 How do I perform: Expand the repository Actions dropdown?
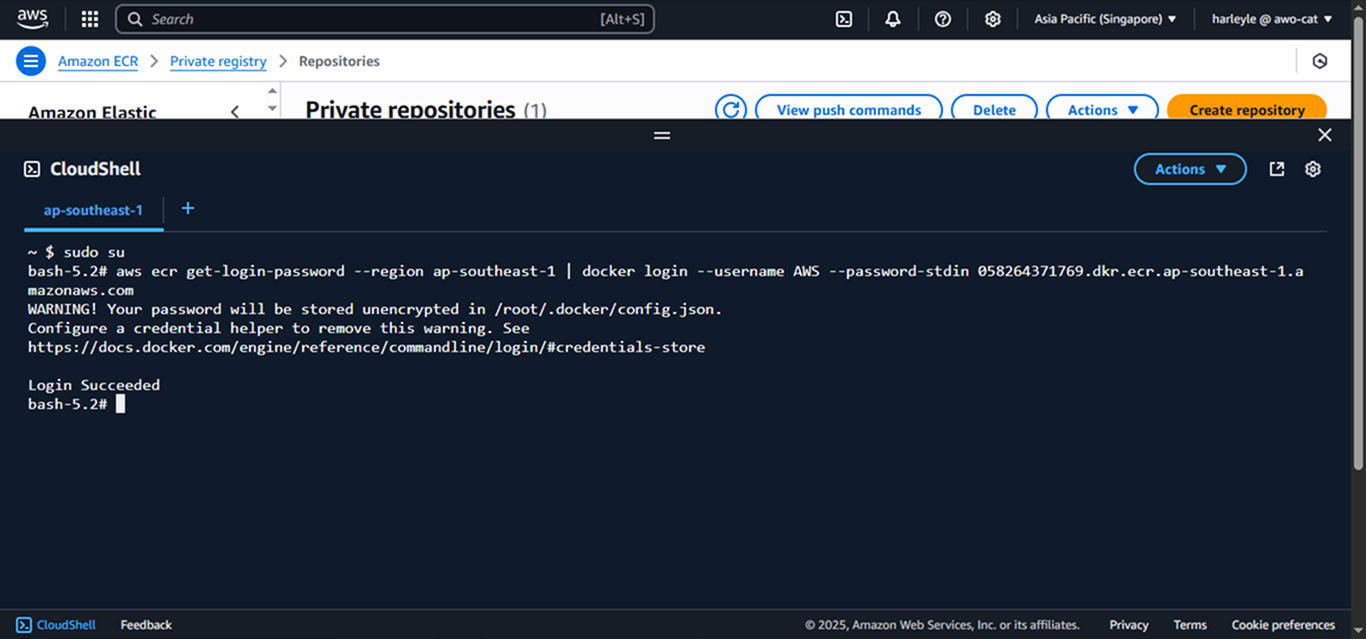[1102, 110]
